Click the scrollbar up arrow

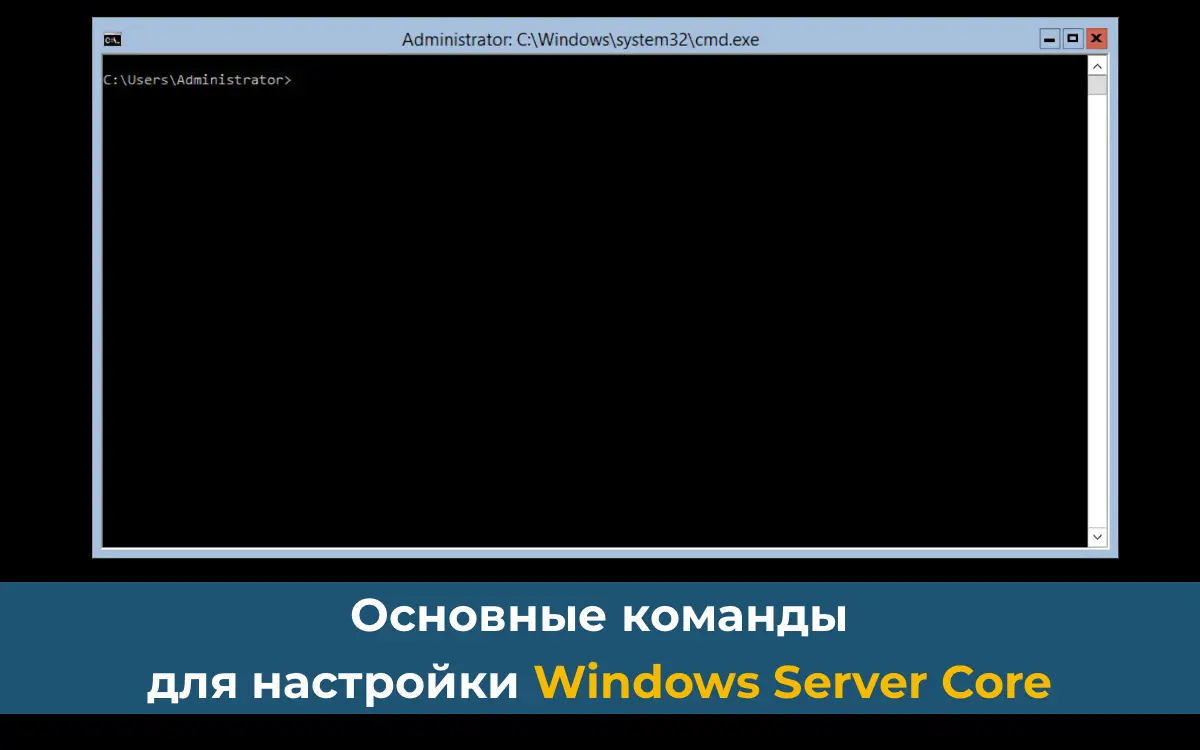(1097, 66)
